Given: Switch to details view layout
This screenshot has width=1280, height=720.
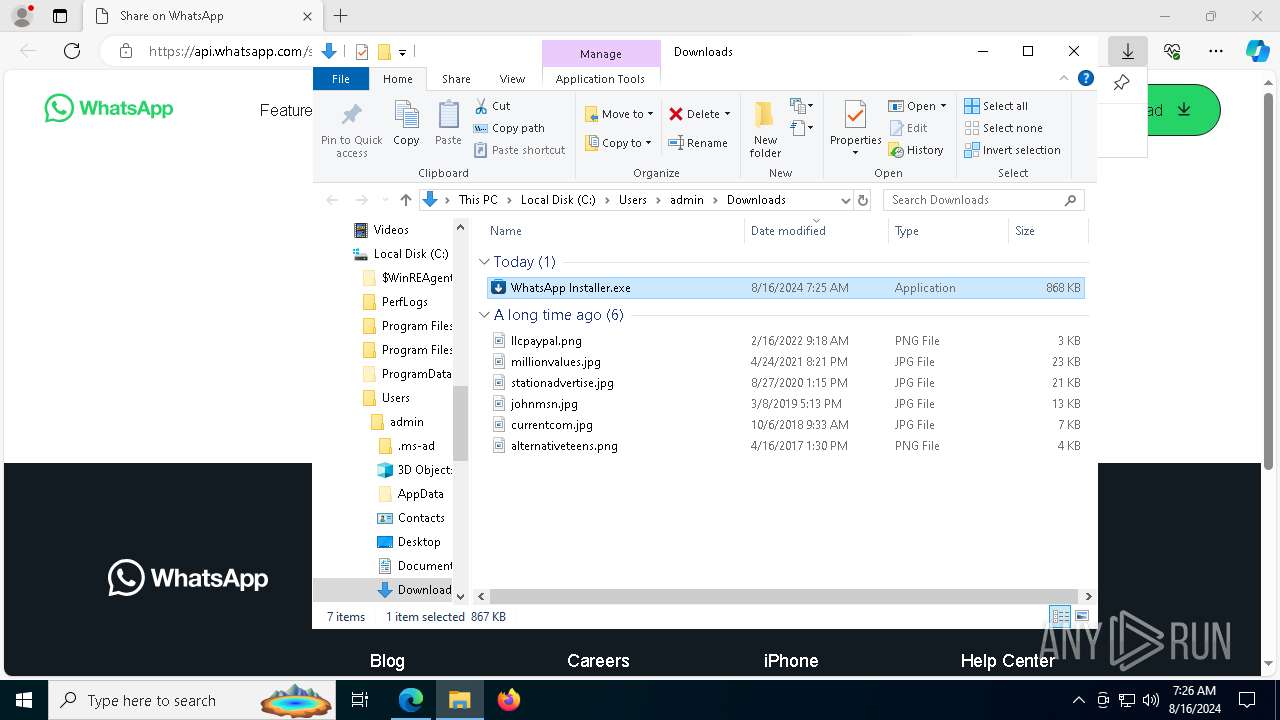Looking at the screenshot, I should pyautogui.click(x=1060, y=617).
